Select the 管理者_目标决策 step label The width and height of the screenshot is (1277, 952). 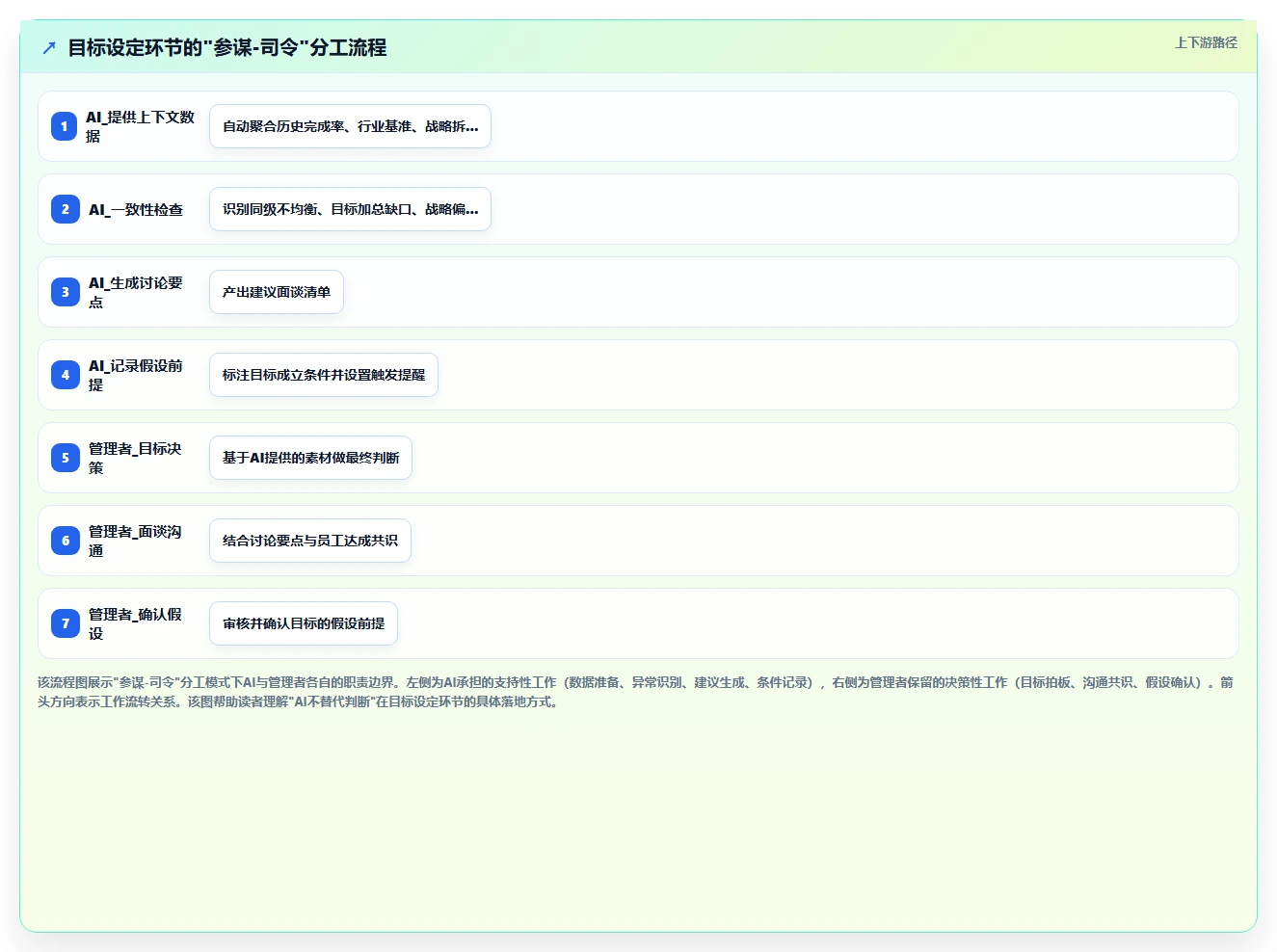coord(135,458)
